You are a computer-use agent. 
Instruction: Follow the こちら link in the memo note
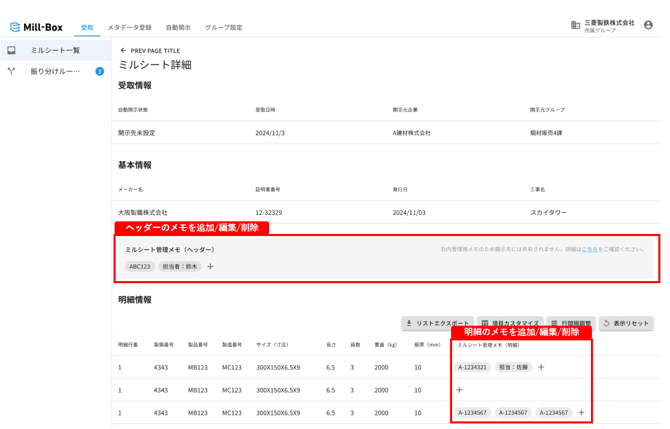tap(590, 249)
